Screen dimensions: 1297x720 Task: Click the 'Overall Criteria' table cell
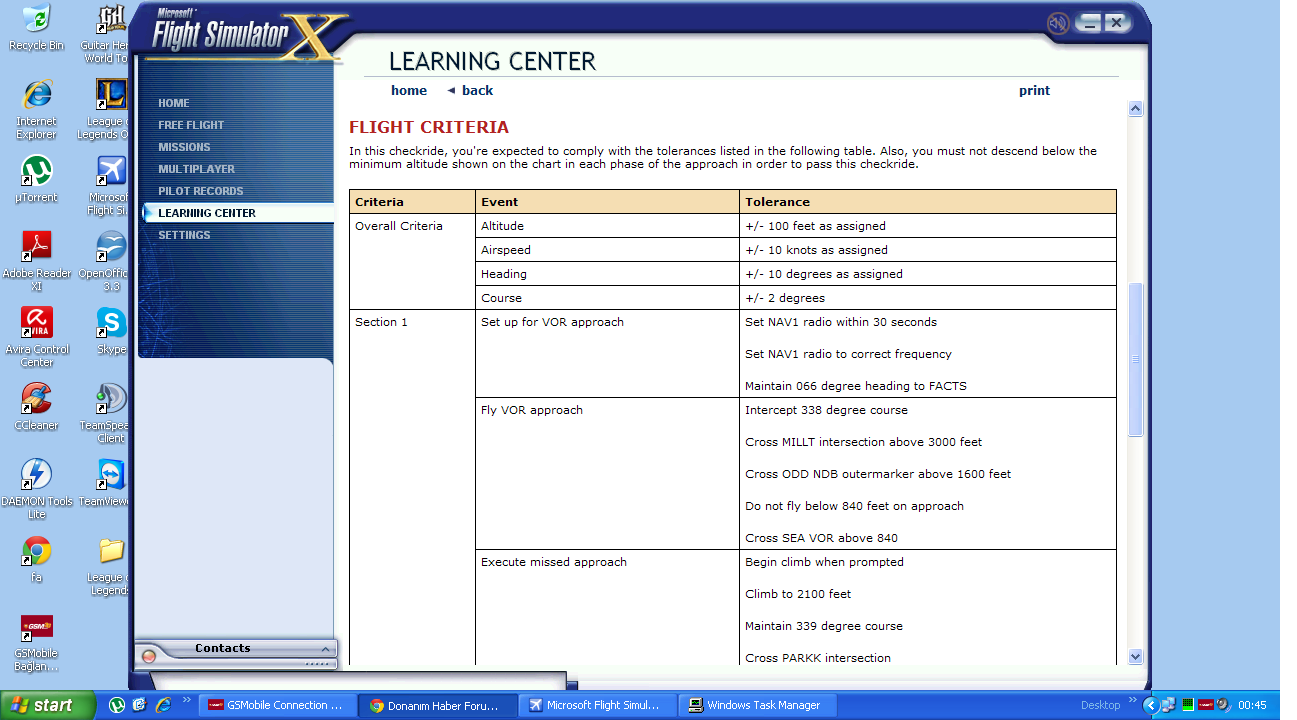tap(412, 261)
